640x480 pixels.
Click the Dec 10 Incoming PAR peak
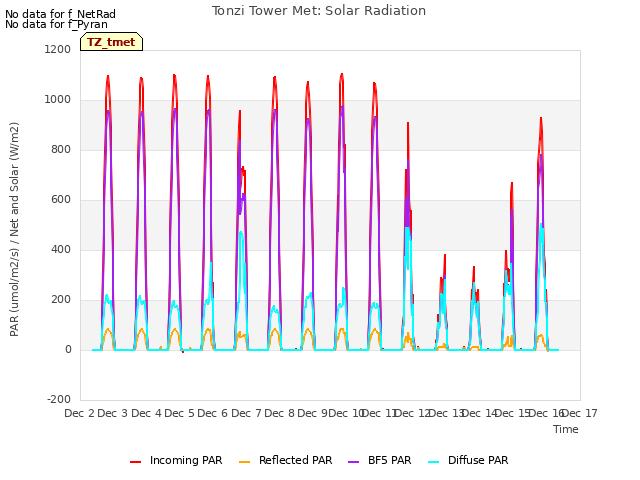tap(342, 75)
